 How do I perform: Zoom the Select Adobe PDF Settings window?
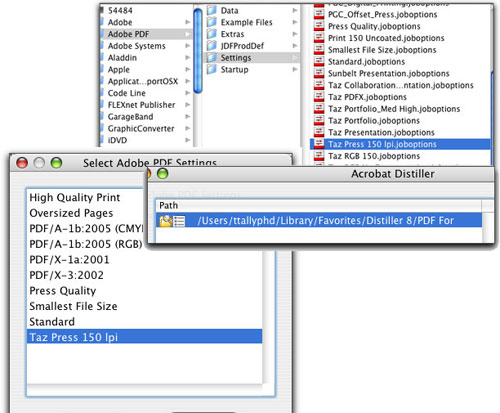56,163
